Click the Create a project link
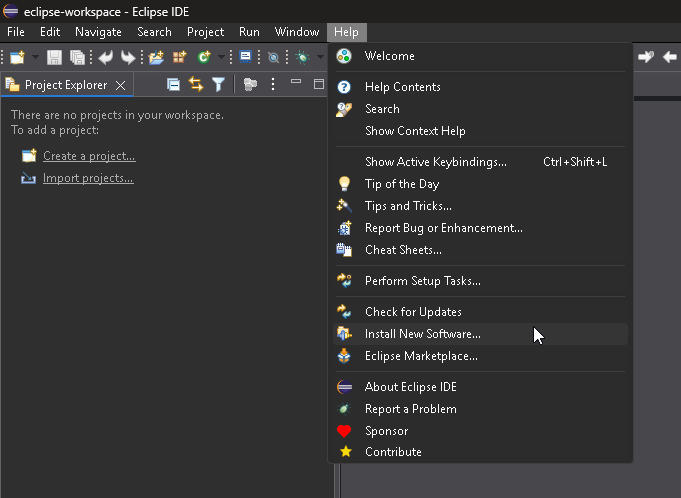 [x=89, y=156]
